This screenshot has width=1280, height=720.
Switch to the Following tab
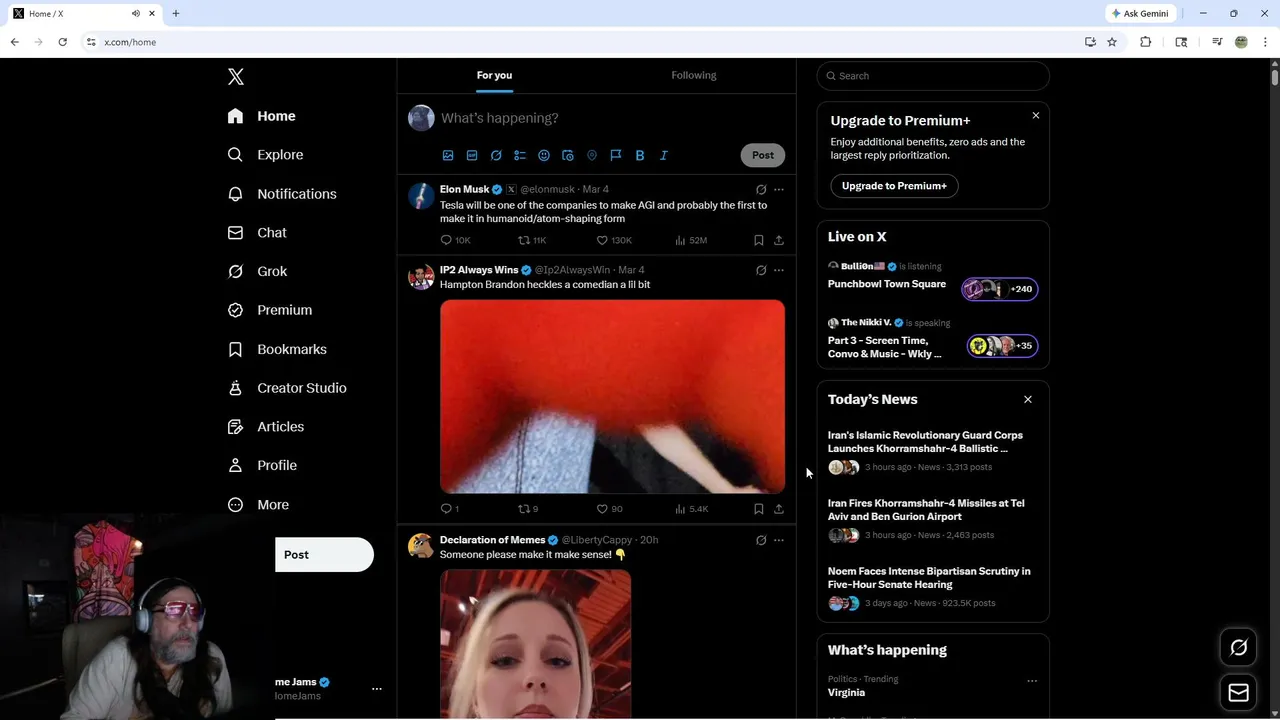click(694, 75)
